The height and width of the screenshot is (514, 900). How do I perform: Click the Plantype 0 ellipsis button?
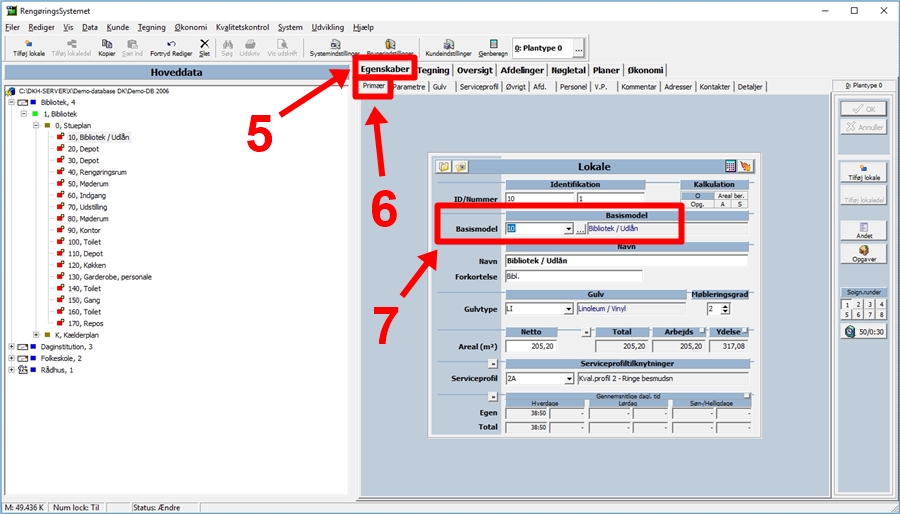coord(578,49)
